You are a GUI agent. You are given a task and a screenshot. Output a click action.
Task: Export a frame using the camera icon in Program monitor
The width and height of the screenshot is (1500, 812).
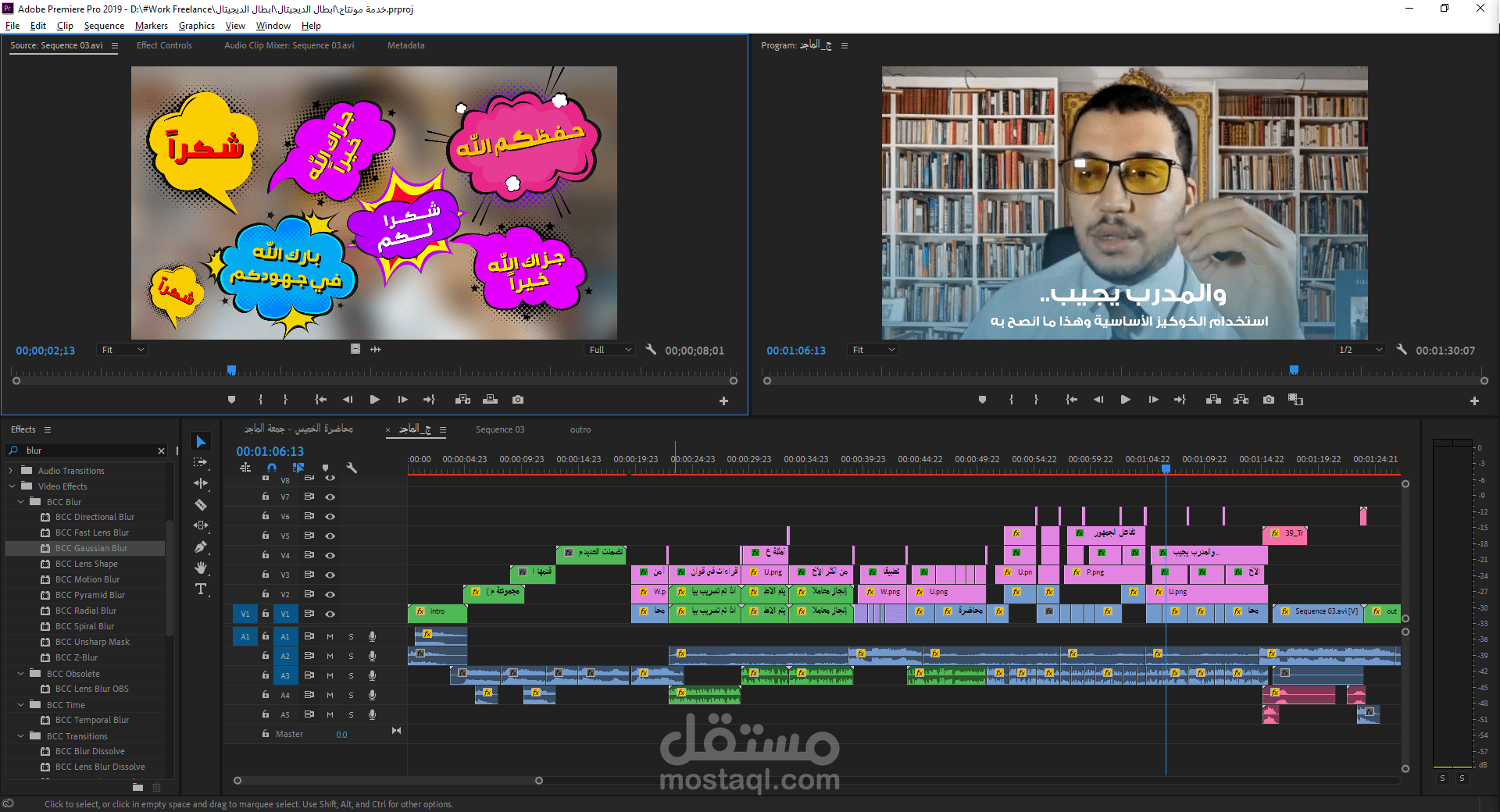tap(1269, 399)
